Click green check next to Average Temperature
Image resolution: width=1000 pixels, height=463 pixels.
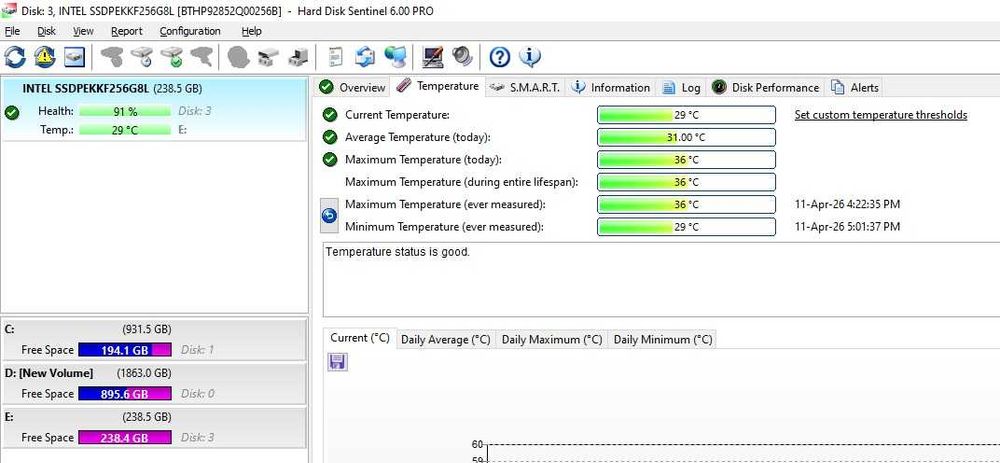[330, 137]
